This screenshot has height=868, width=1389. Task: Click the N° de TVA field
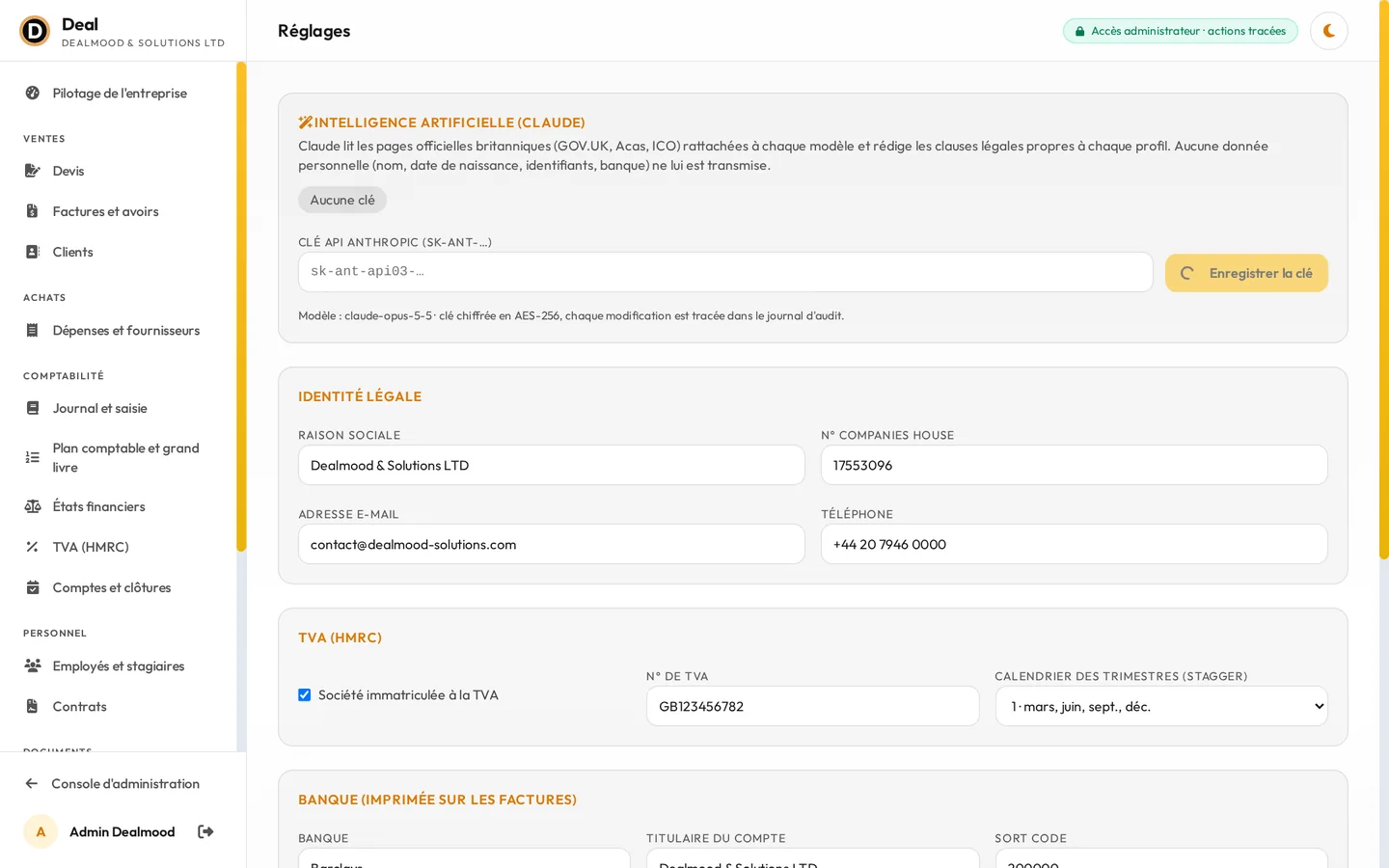[813, 706]
